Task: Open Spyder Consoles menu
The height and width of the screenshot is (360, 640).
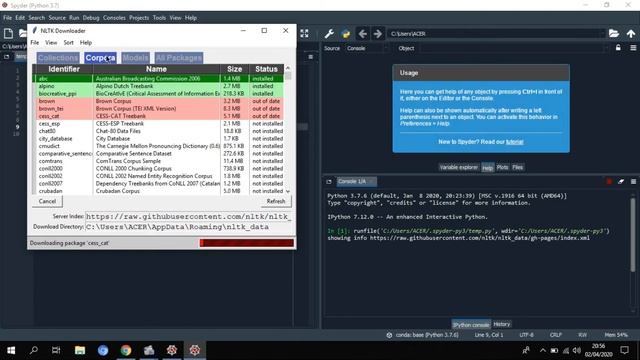Action: [114, 18]
